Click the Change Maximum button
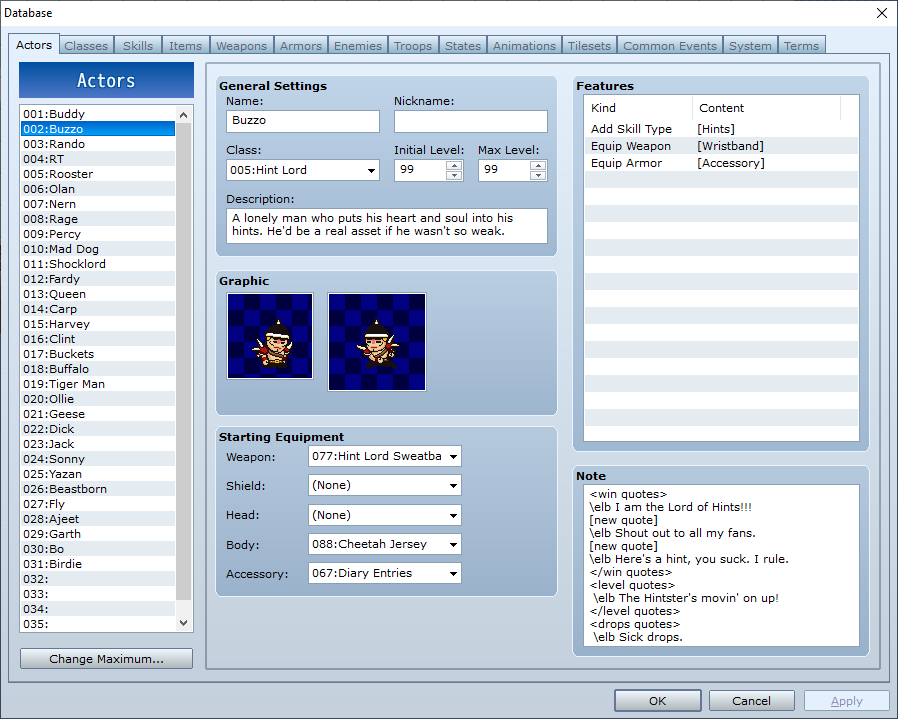 click(x=107, y=659)
